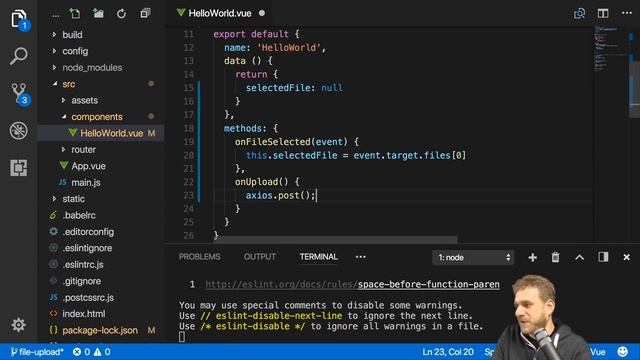
Task: Maximize the terminal panel with chevron up
Action: pos(580,258)
